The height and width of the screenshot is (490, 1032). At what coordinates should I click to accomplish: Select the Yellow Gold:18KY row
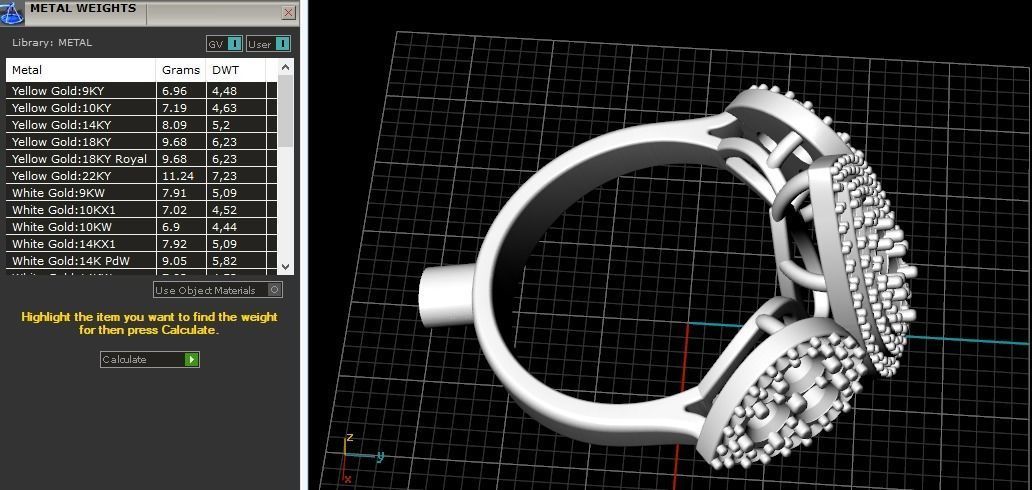point(142,142)
